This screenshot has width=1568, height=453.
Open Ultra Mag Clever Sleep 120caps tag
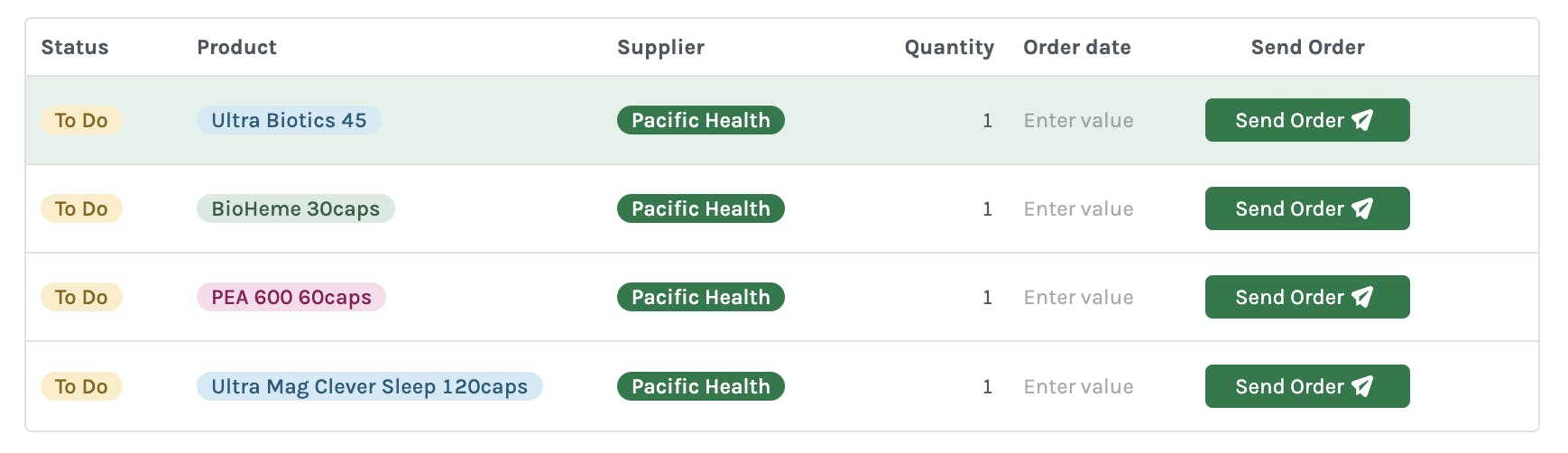[369, 386]
